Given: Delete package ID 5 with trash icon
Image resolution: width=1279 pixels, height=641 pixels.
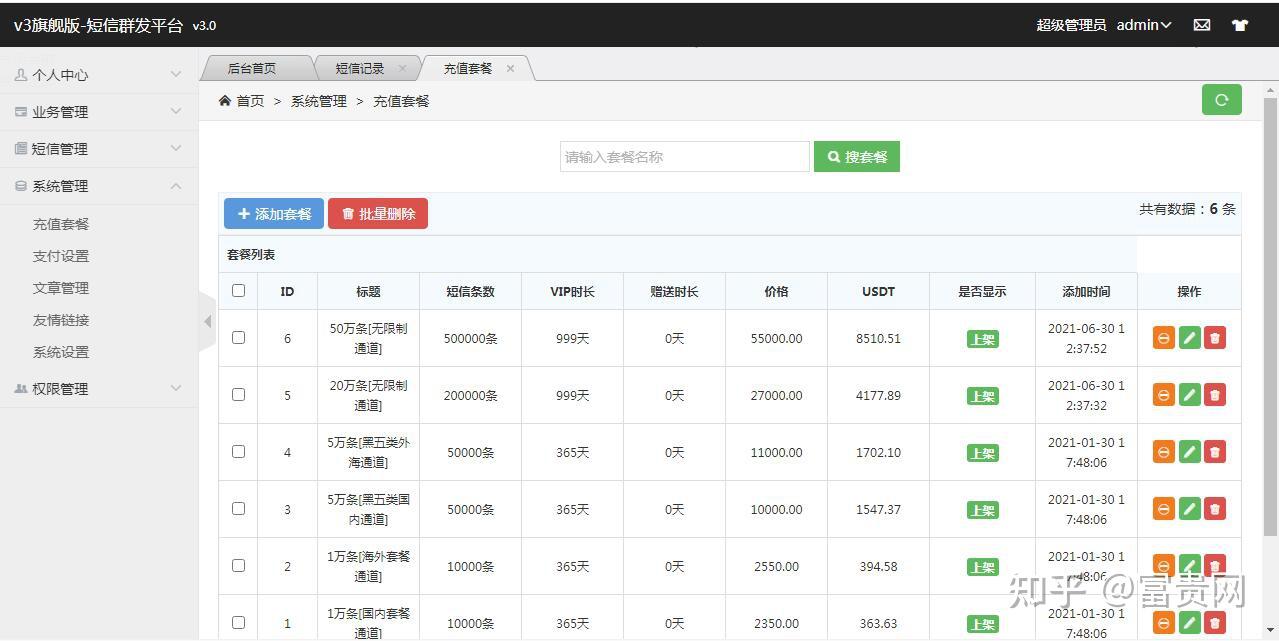Looking at the screenshot, I should point(1214,395).
